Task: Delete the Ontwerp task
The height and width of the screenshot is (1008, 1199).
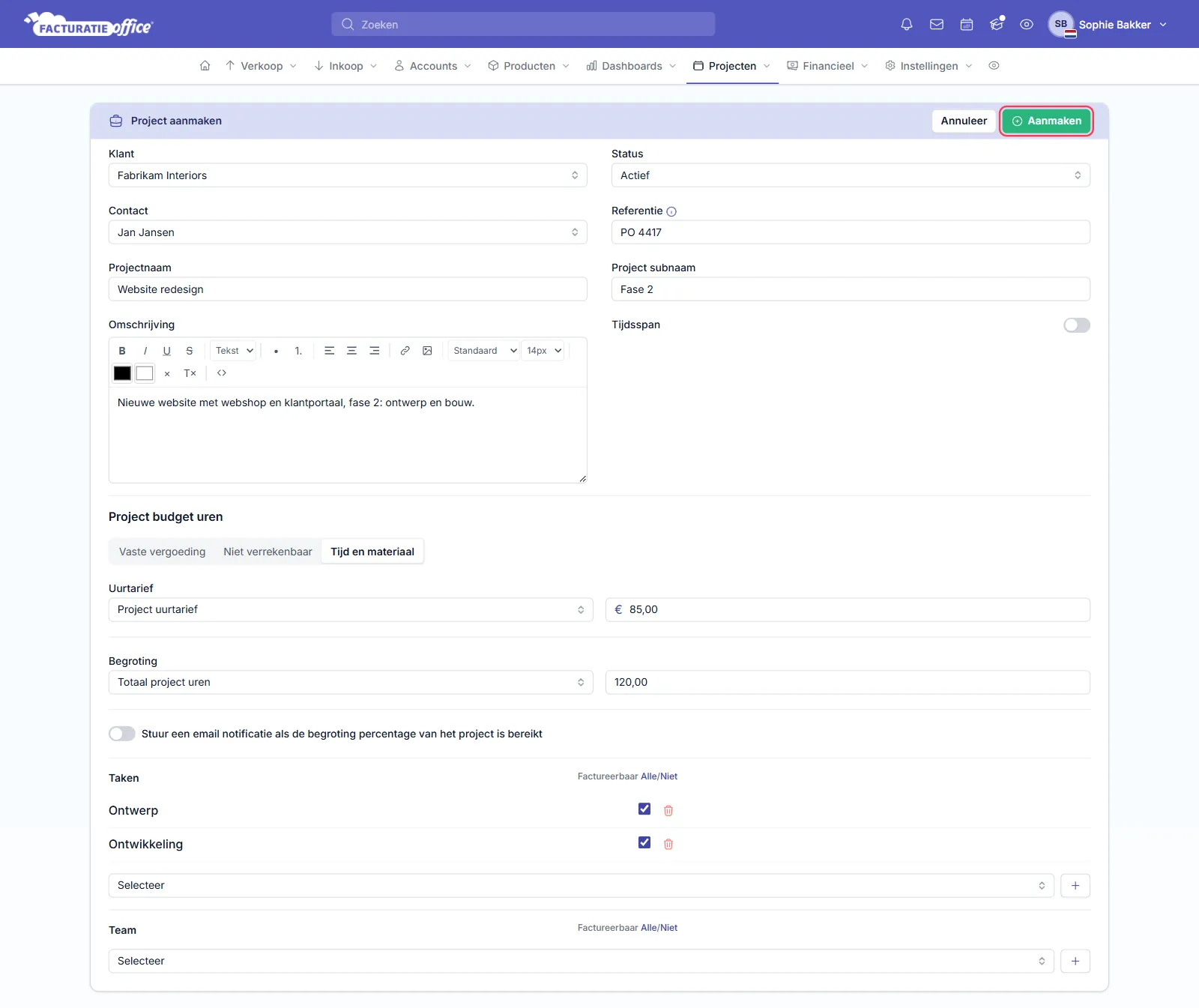Action: click(x=668, y=810)
